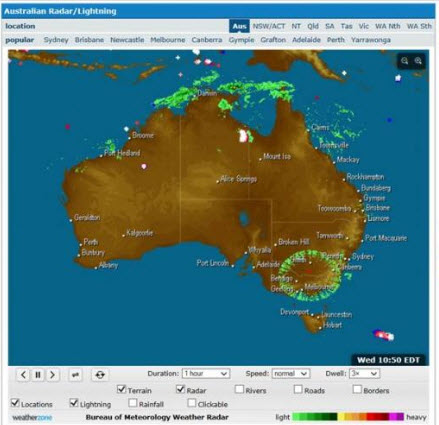Viewport: 439px width, 425px height.
Task: Click the Geraldton label on map
Action: coord(87,218)
